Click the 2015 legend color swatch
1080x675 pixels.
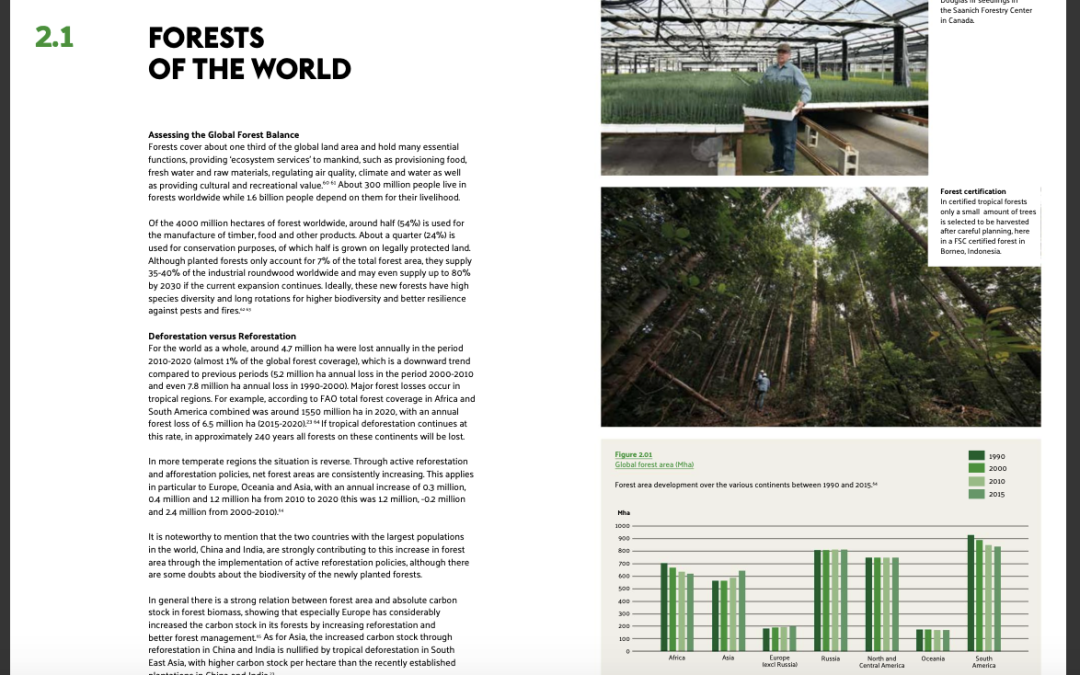976,494
